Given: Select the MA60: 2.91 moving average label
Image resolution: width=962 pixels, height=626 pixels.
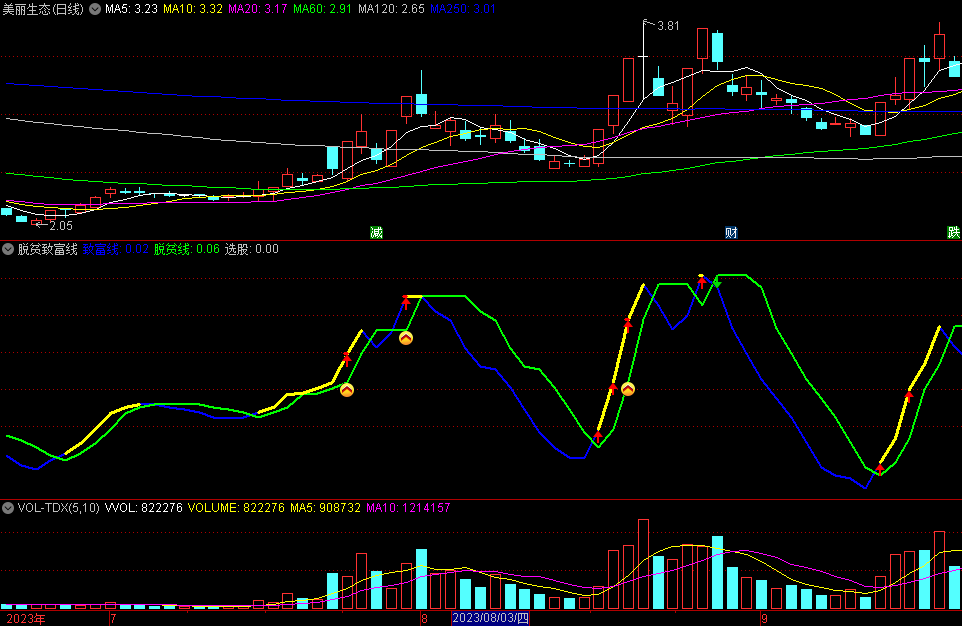Looking at the screenshot, I should pos(323,9).
